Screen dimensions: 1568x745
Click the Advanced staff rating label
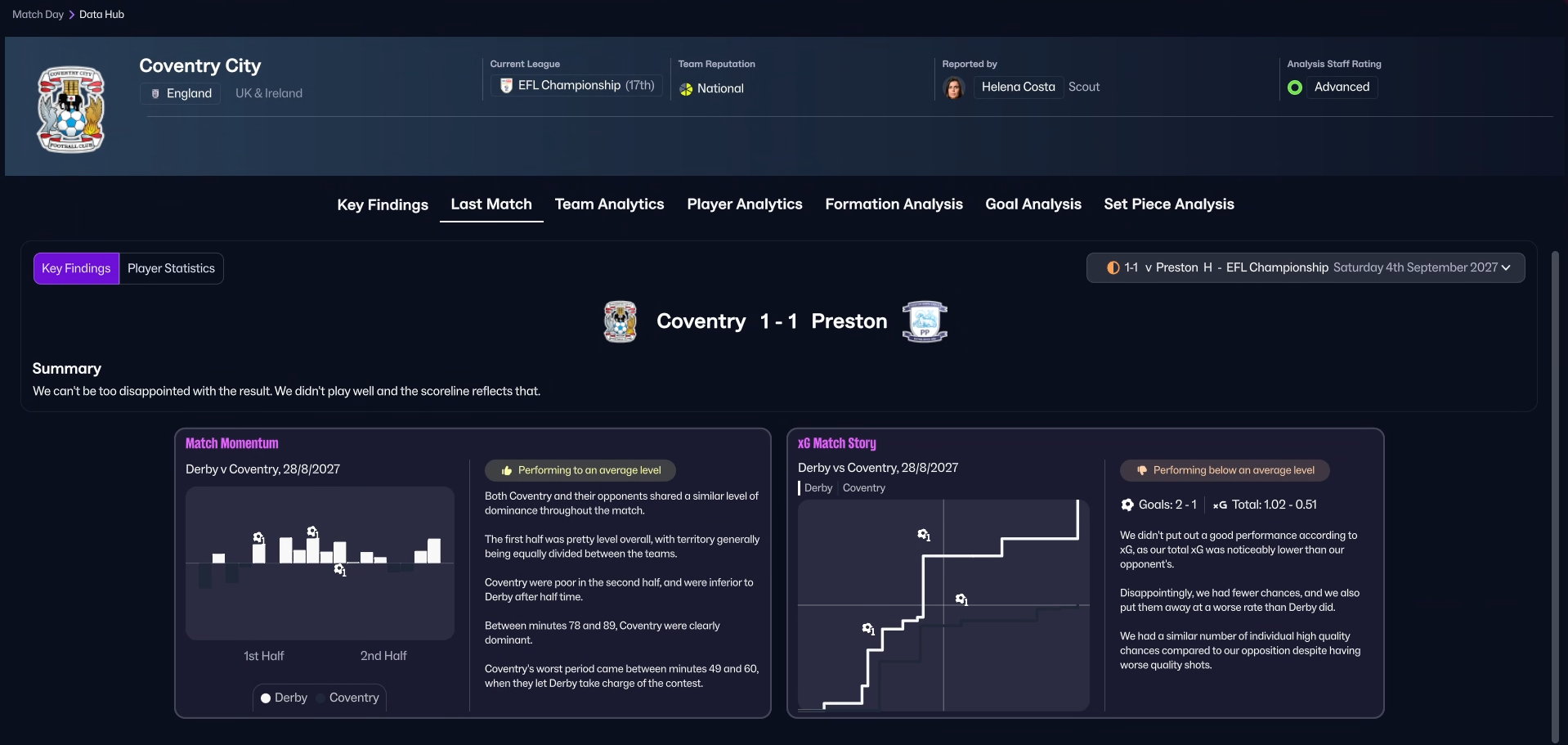[1342, 88]
